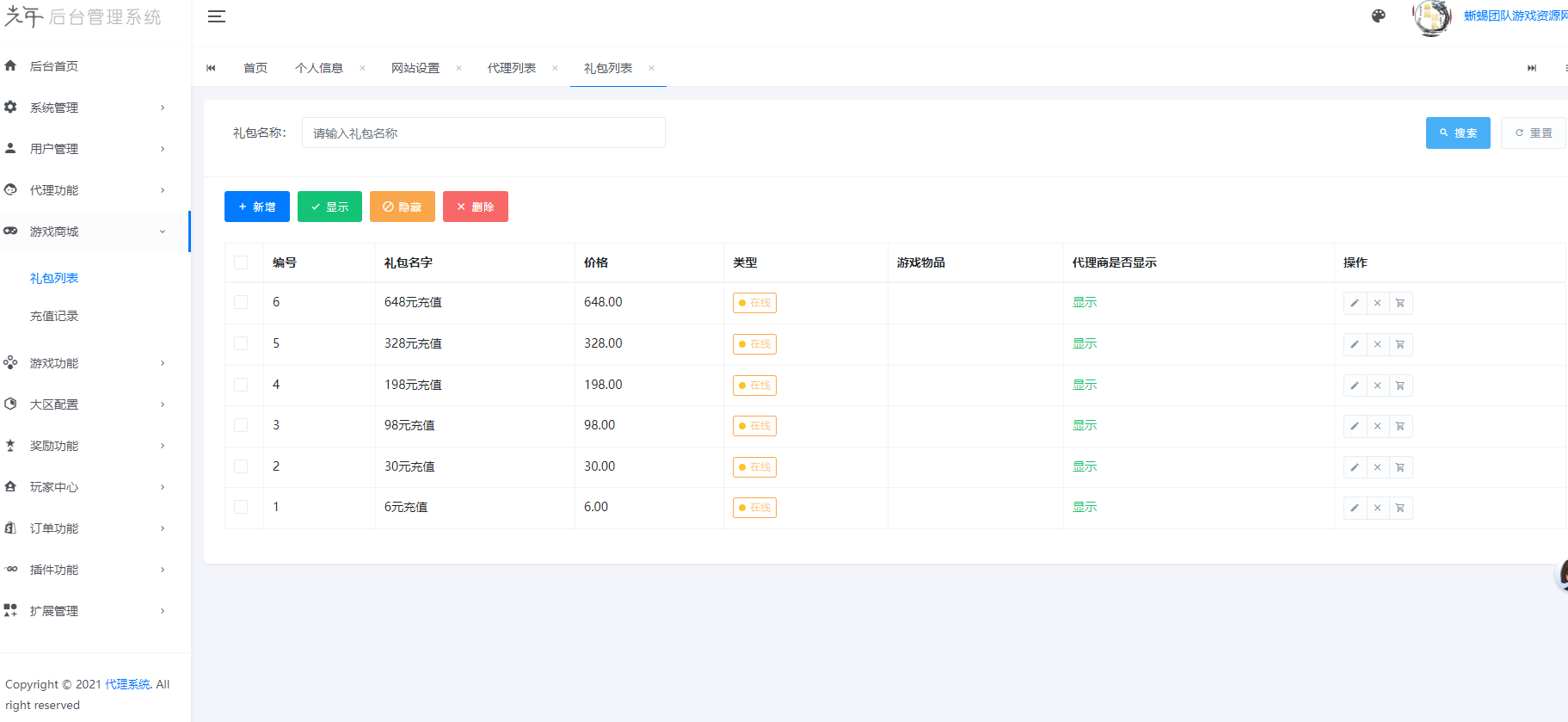Collapse the 游戏商城 sidebar menu
This screenshot has height=722, width=1568.
86,231
